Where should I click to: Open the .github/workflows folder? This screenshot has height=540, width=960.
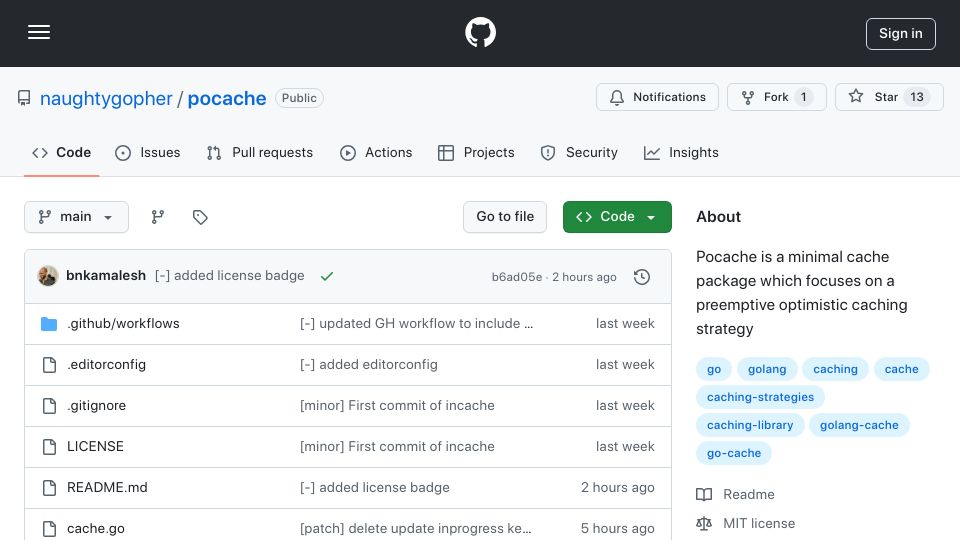click(123, 323)
